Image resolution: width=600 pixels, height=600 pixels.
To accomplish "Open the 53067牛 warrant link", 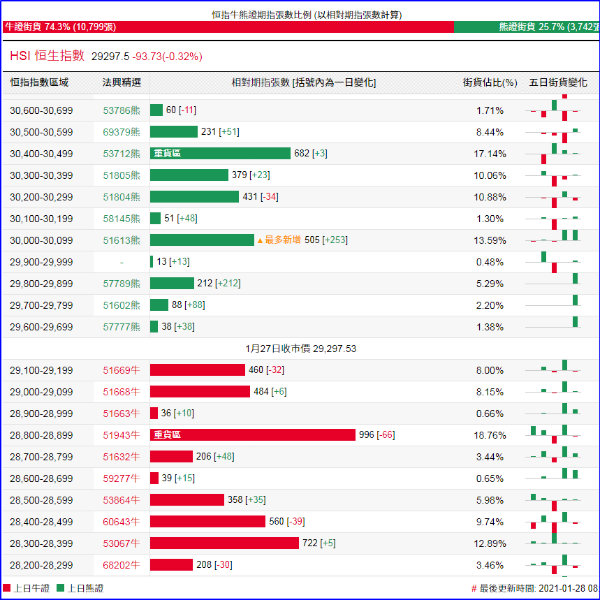I will point(121,543).
